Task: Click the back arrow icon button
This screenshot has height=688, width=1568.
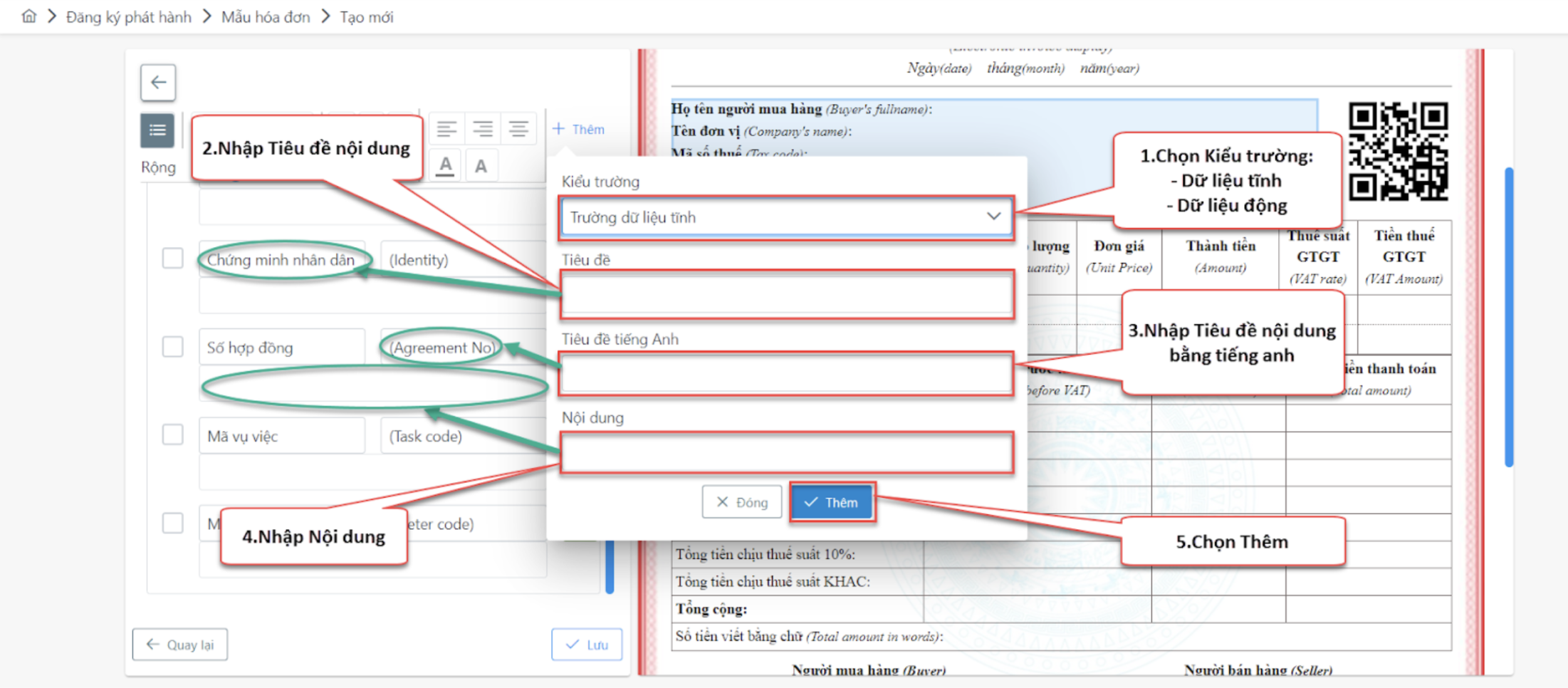Action: [158, 83]
